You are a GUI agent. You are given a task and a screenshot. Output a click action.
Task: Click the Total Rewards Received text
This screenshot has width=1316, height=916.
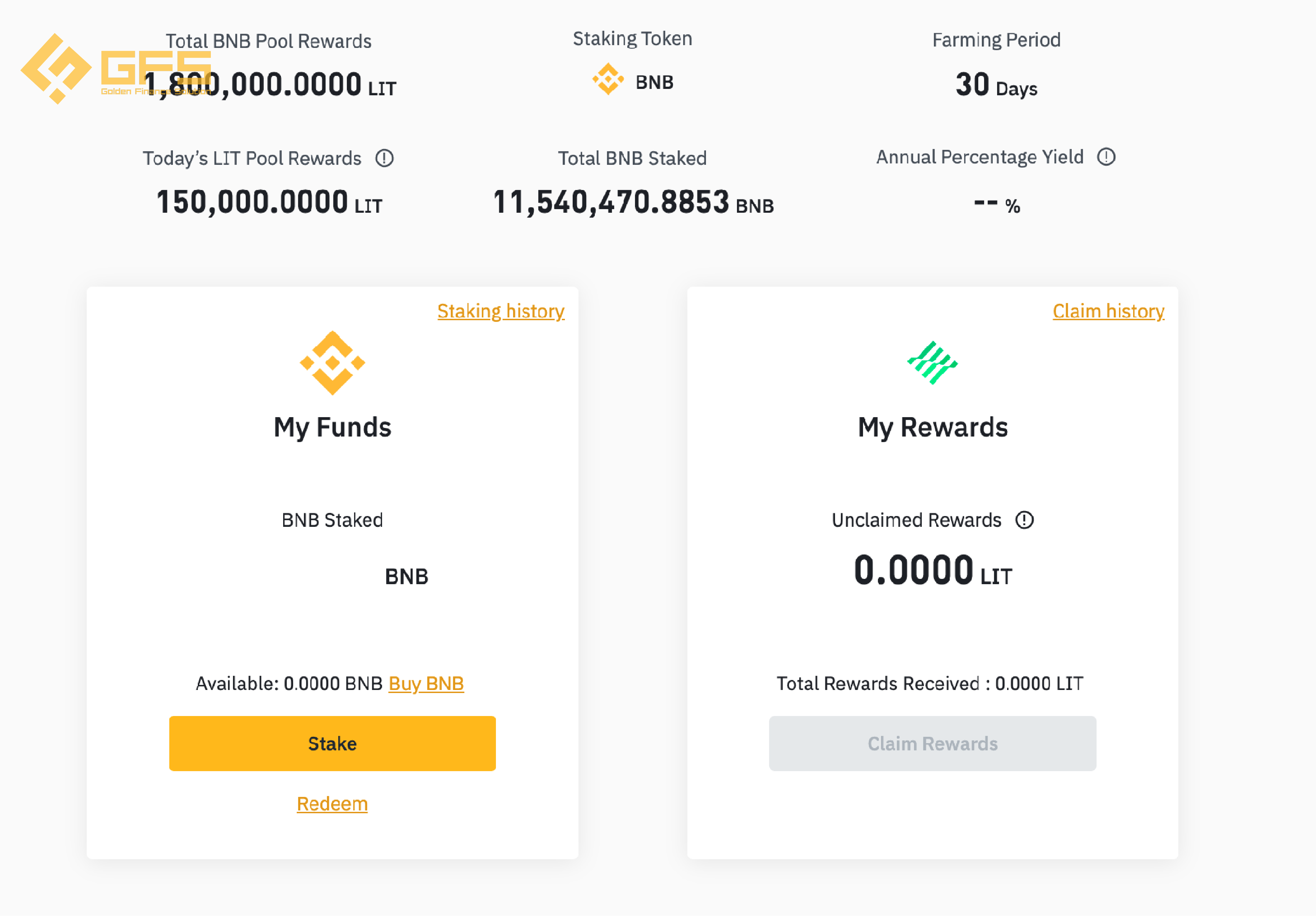tap(929, 683)
